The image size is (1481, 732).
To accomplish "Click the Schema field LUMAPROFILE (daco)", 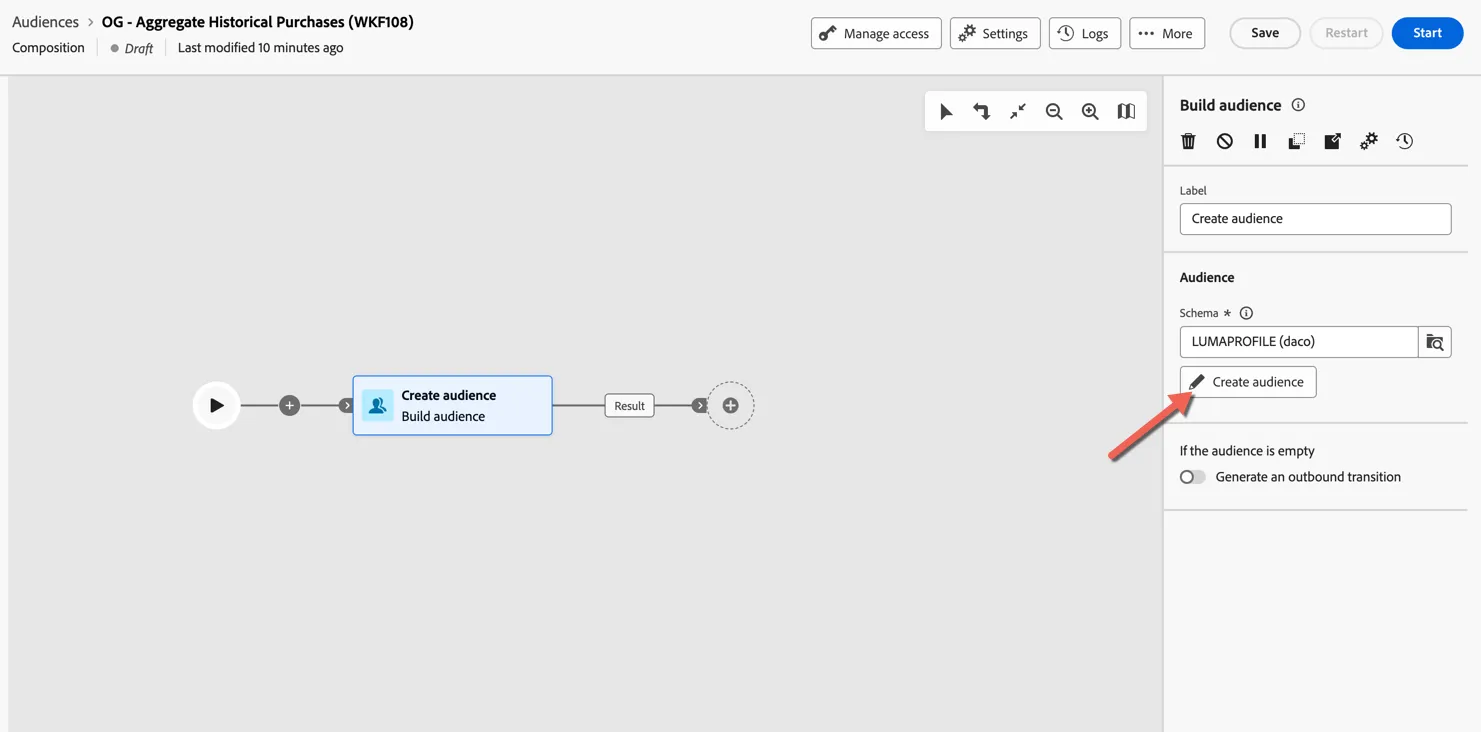I will coord(1298,342).
